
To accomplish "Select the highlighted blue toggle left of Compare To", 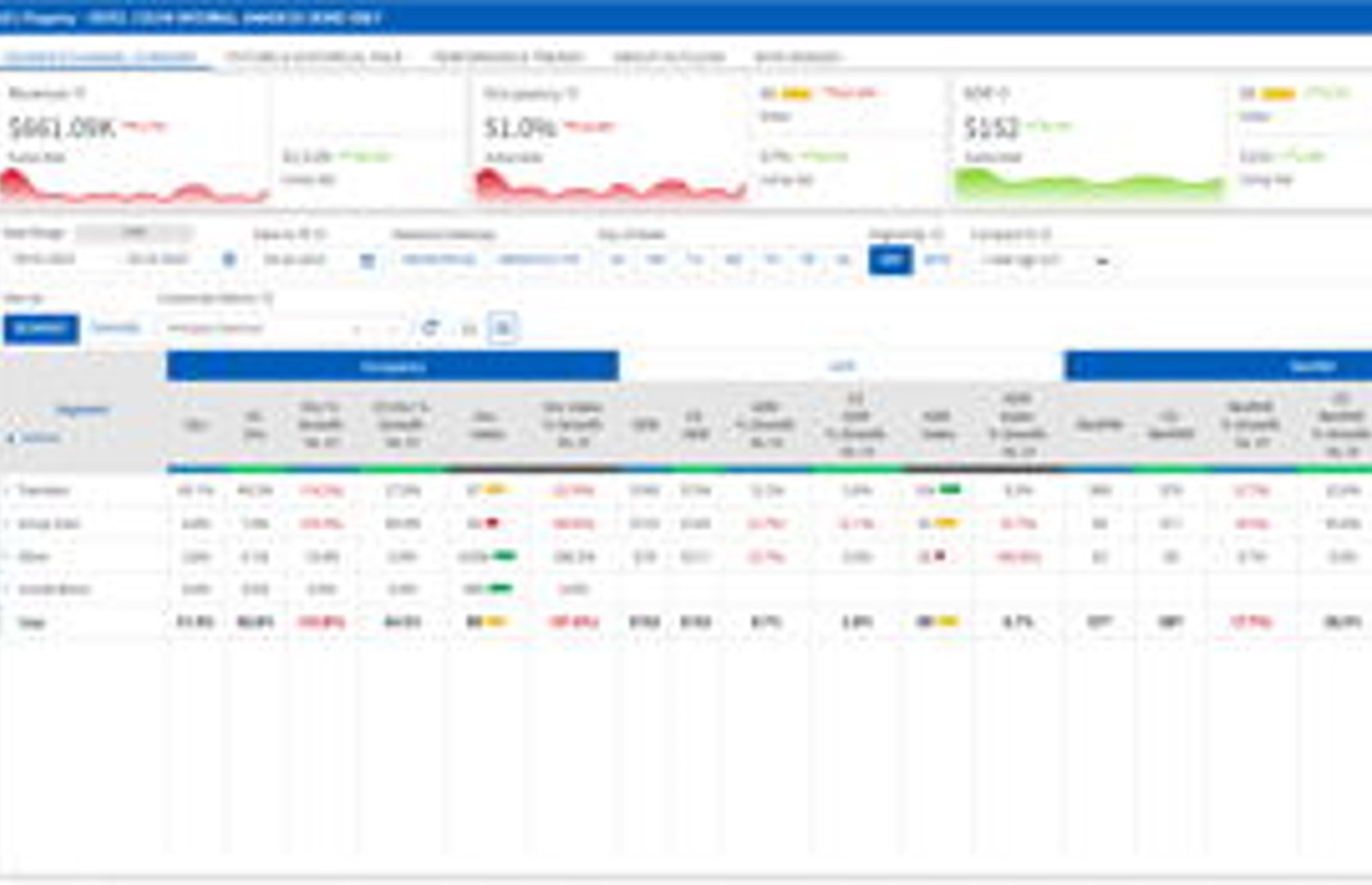I will click(890, 260).
